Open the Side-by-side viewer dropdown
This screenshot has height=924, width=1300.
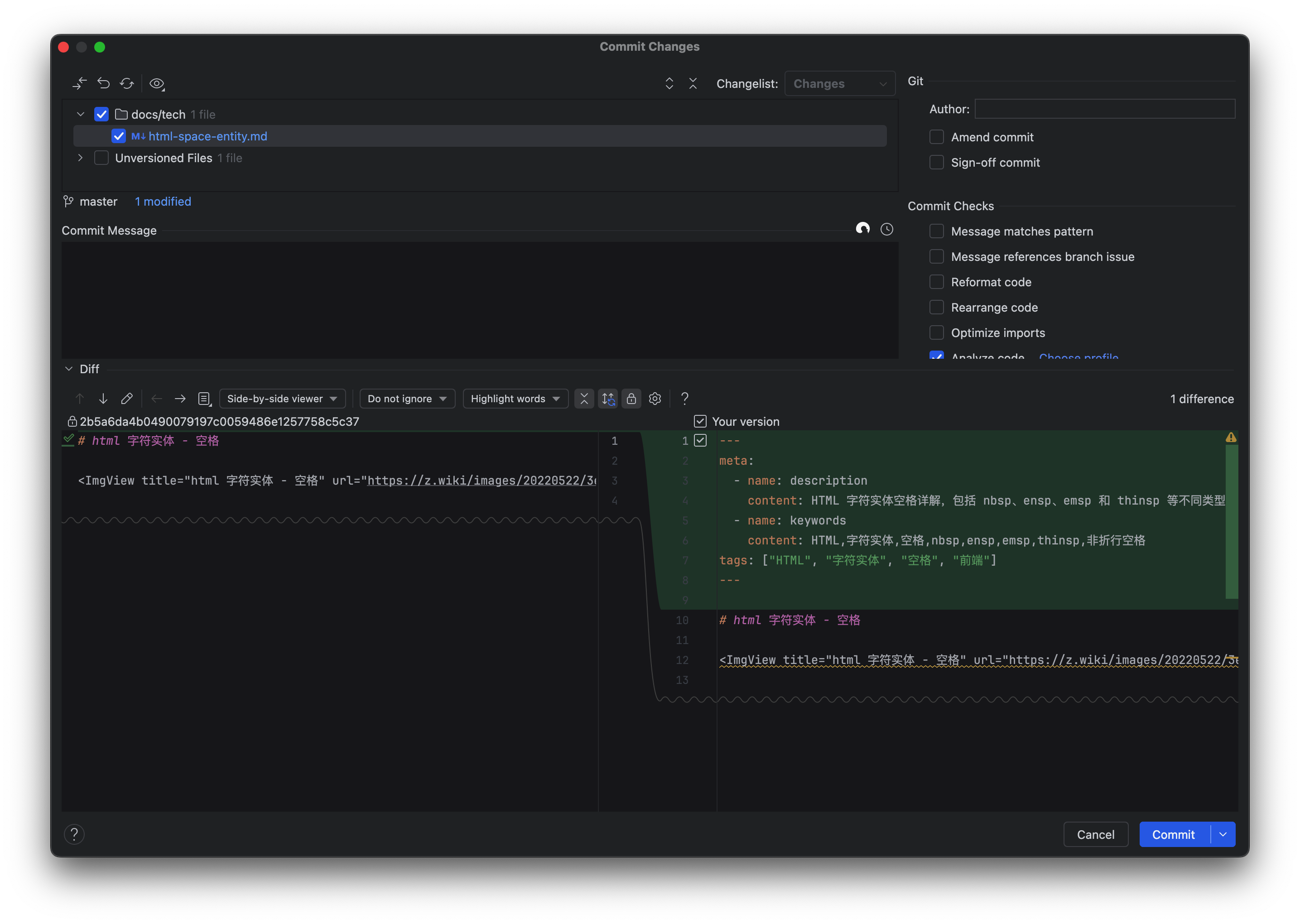(x=282, y=399)
